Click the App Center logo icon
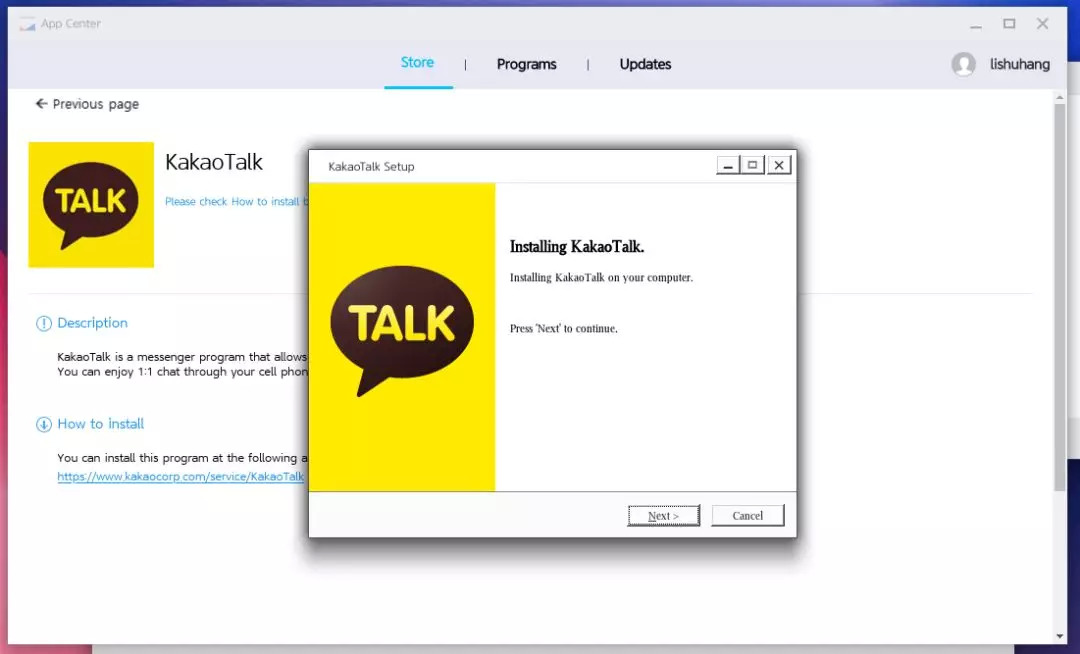The width and height of the screenshot is (1080, 654). point(28,24)
